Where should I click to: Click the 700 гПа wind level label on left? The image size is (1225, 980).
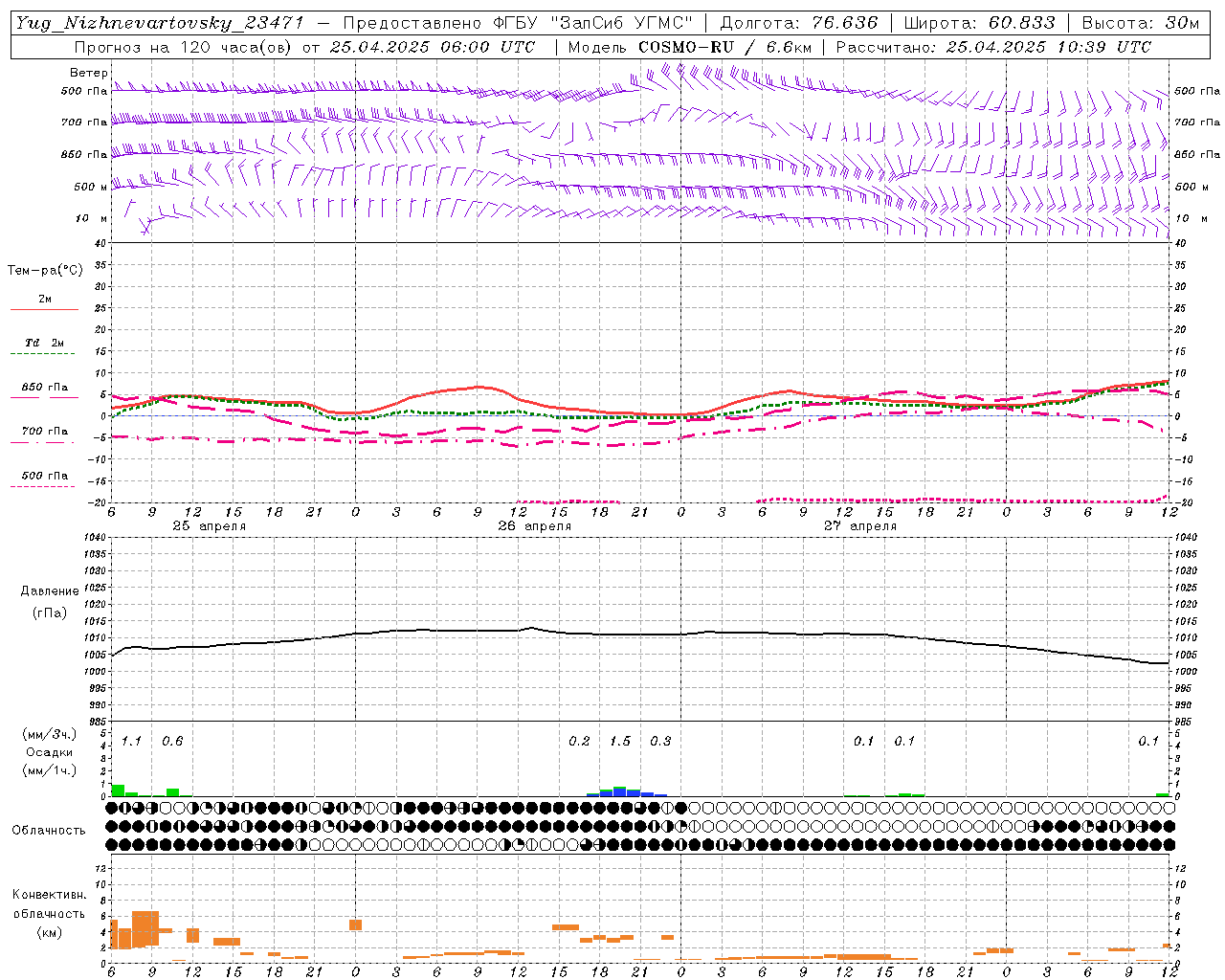84,122
